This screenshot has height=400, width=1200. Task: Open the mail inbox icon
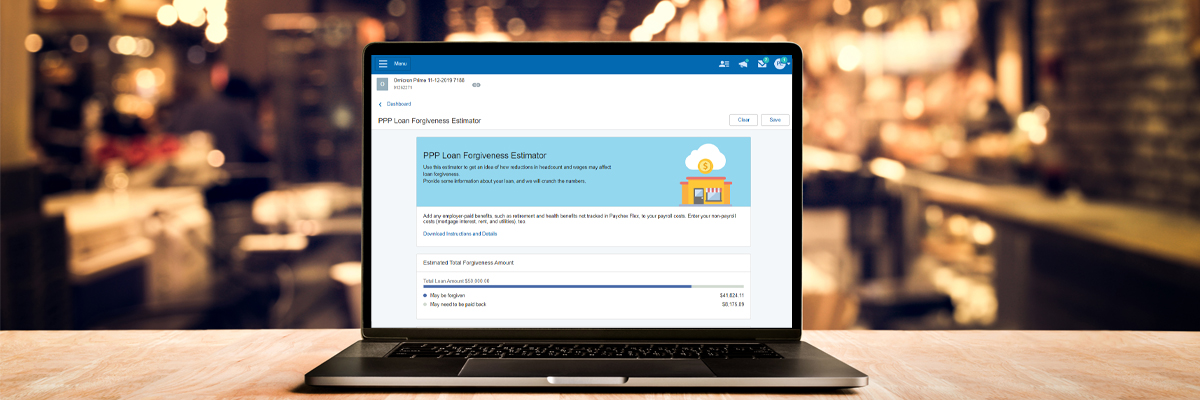coord(762,64)
